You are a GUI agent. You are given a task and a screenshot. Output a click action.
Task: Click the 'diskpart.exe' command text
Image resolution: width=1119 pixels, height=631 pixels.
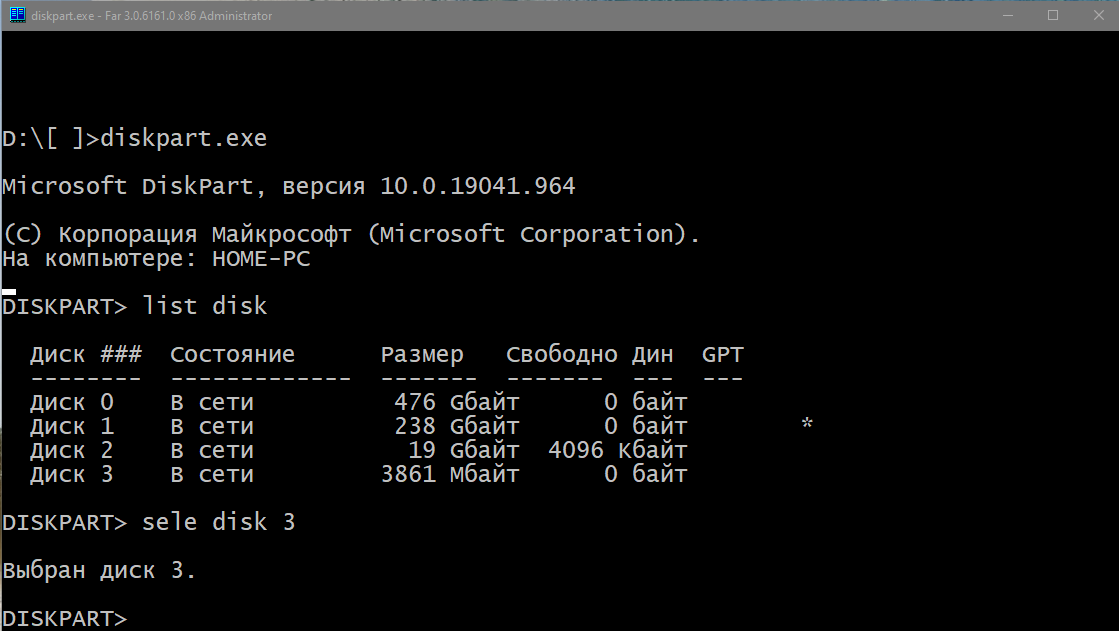[x=183, y=138]
